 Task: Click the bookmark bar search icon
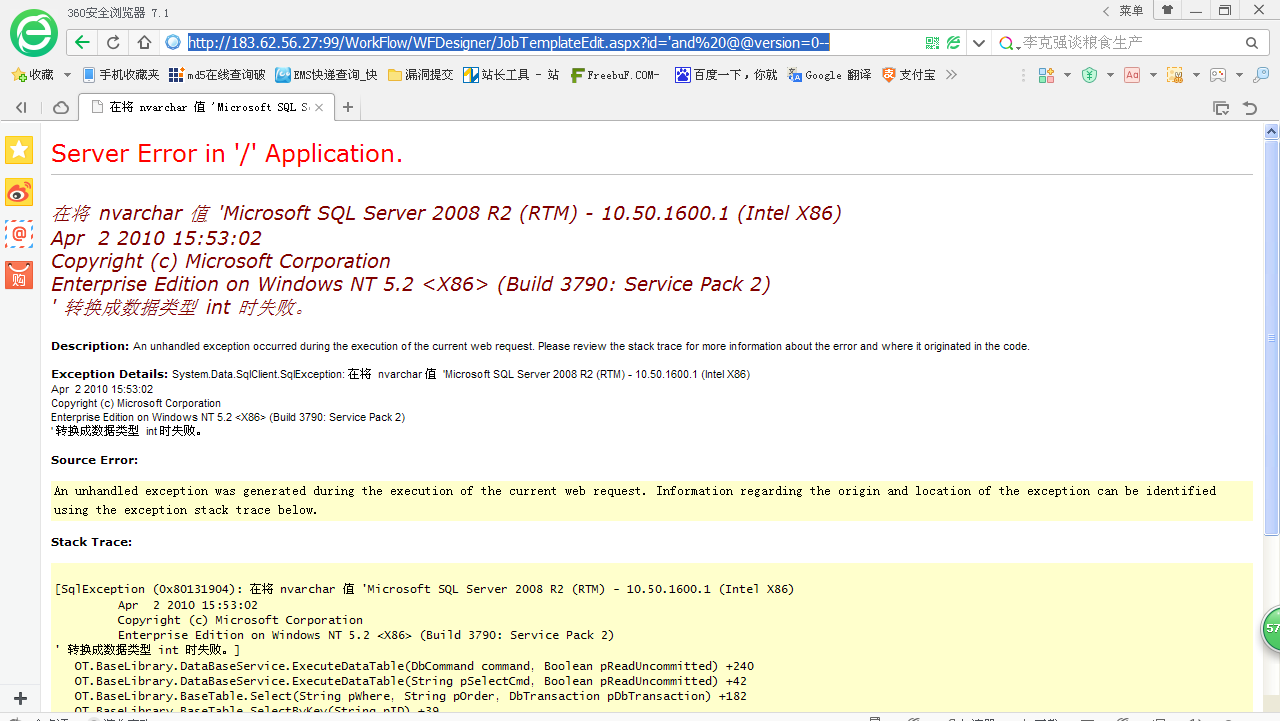pos(1261,75)
